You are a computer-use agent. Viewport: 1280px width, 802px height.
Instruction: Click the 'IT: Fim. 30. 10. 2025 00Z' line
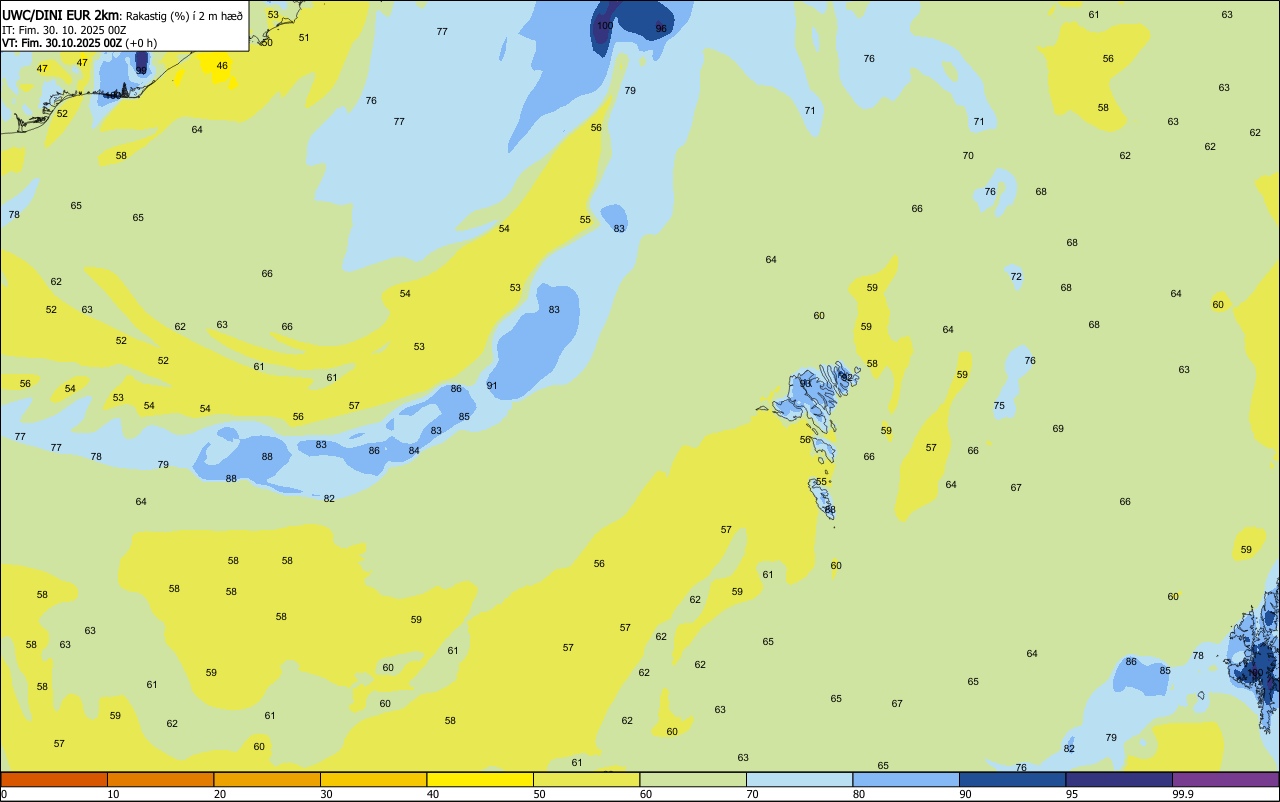(64, 29)
